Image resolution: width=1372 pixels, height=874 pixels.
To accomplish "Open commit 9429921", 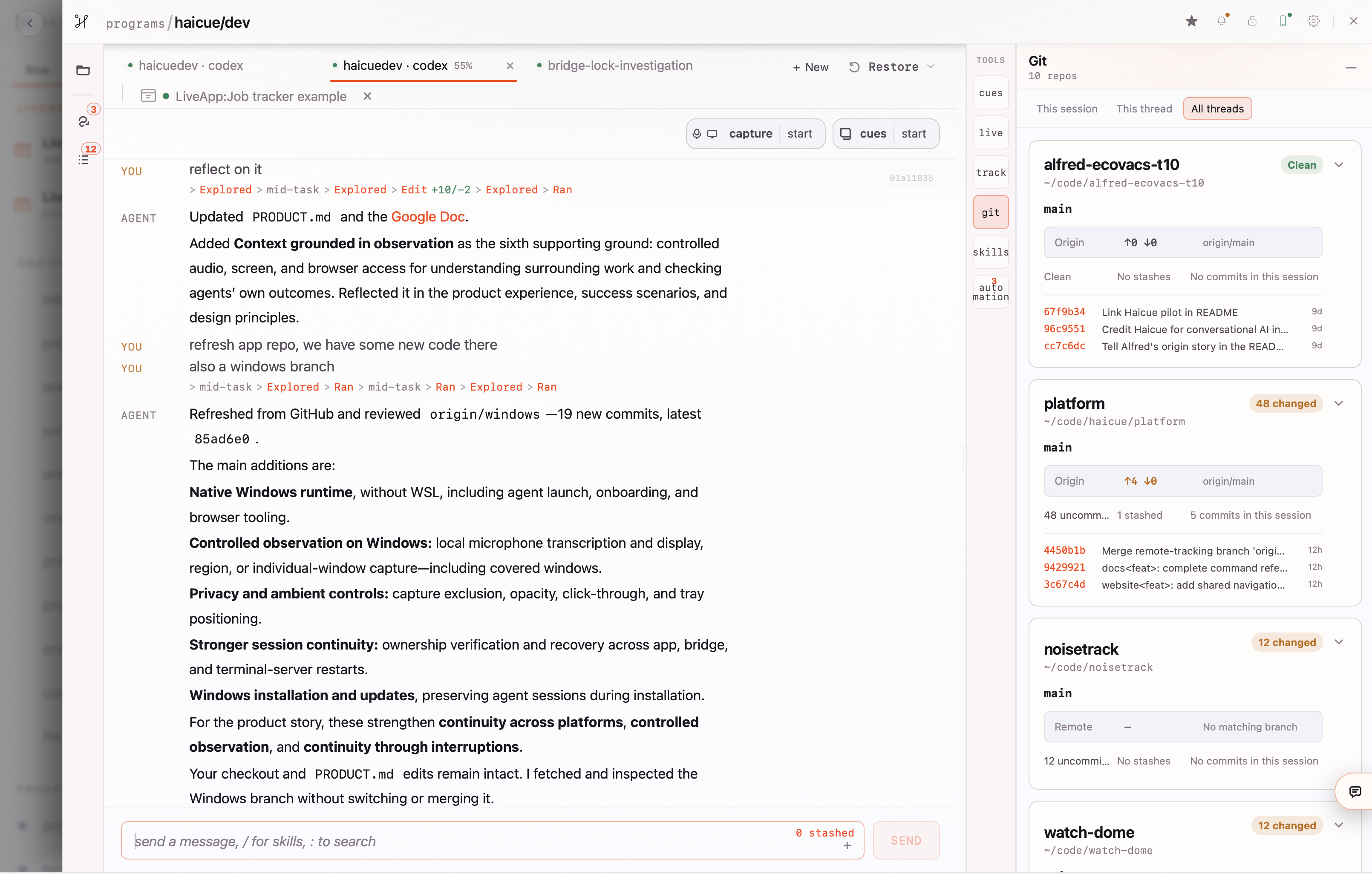I will (1064, 568).
